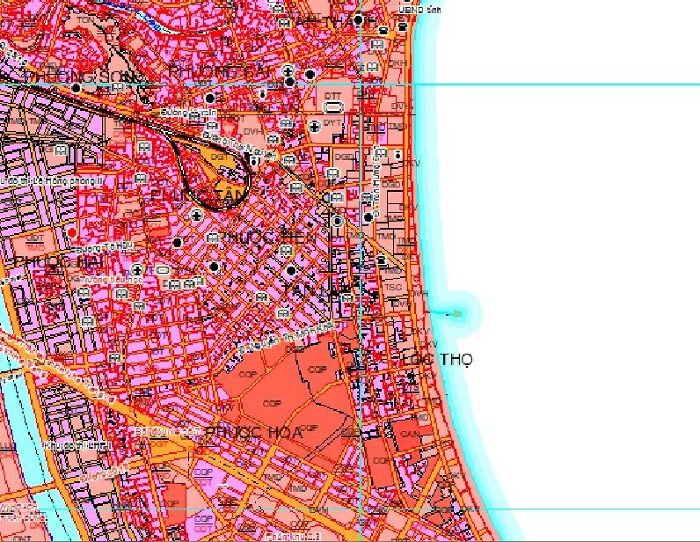Viewport: 700px width, 542px height.
Task: Click the DGT label inside the railway loop
Action: point(219,157)
